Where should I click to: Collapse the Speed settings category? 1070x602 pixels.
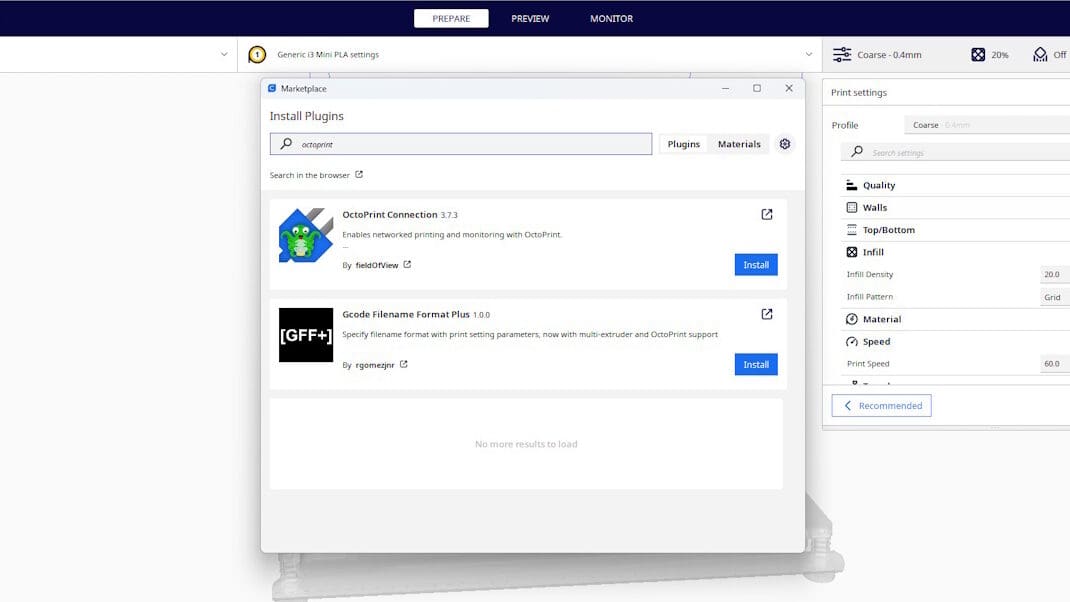coord(955,341)
